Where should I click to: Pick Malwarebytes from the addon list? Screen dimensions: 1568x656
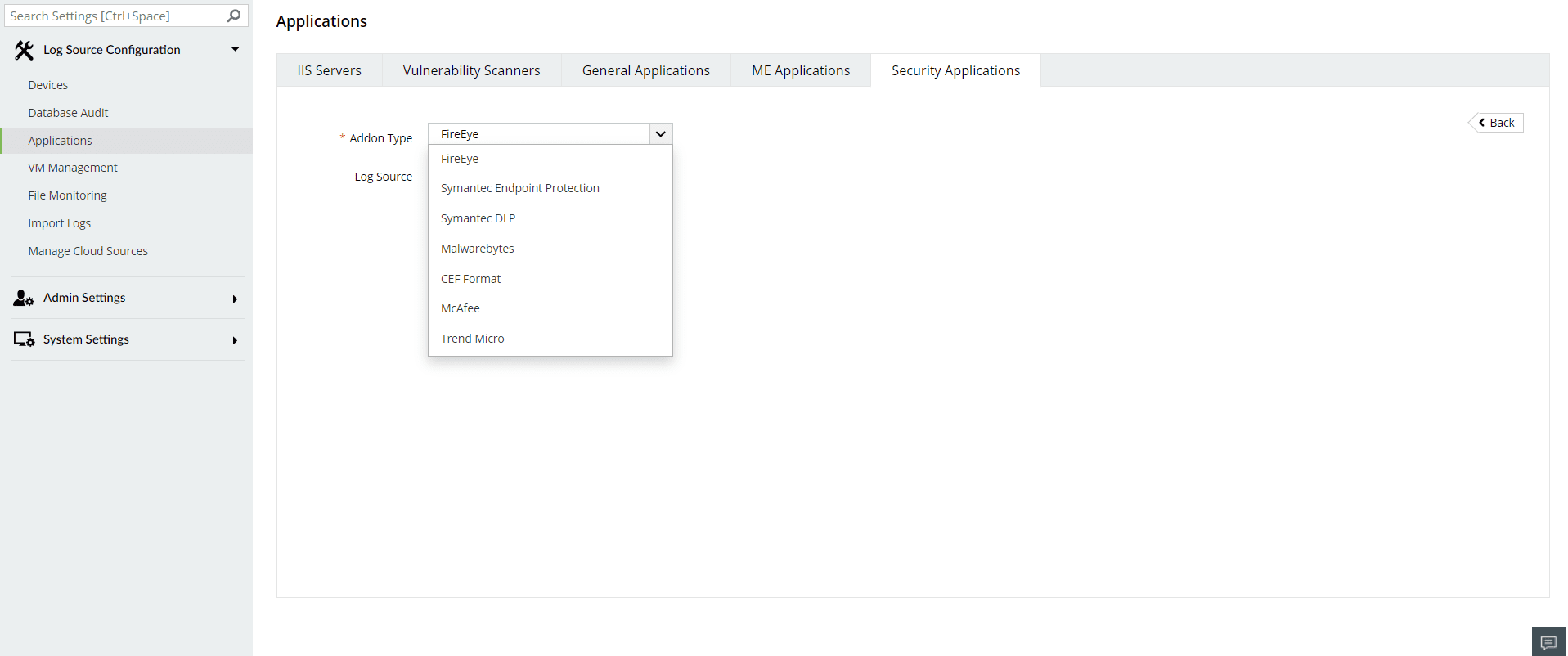point(550,249)
